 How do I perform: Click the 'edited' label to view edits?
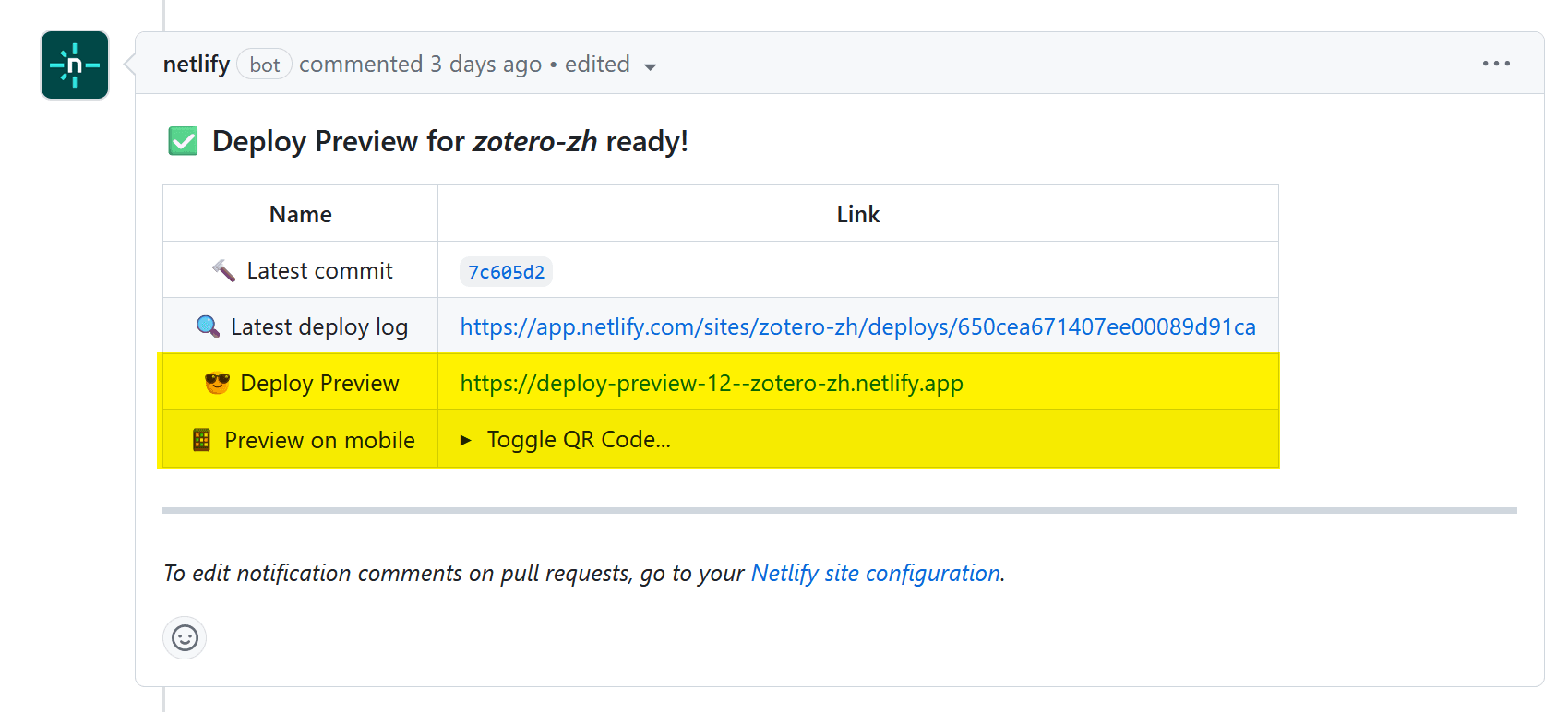click(x=597, y=65)
